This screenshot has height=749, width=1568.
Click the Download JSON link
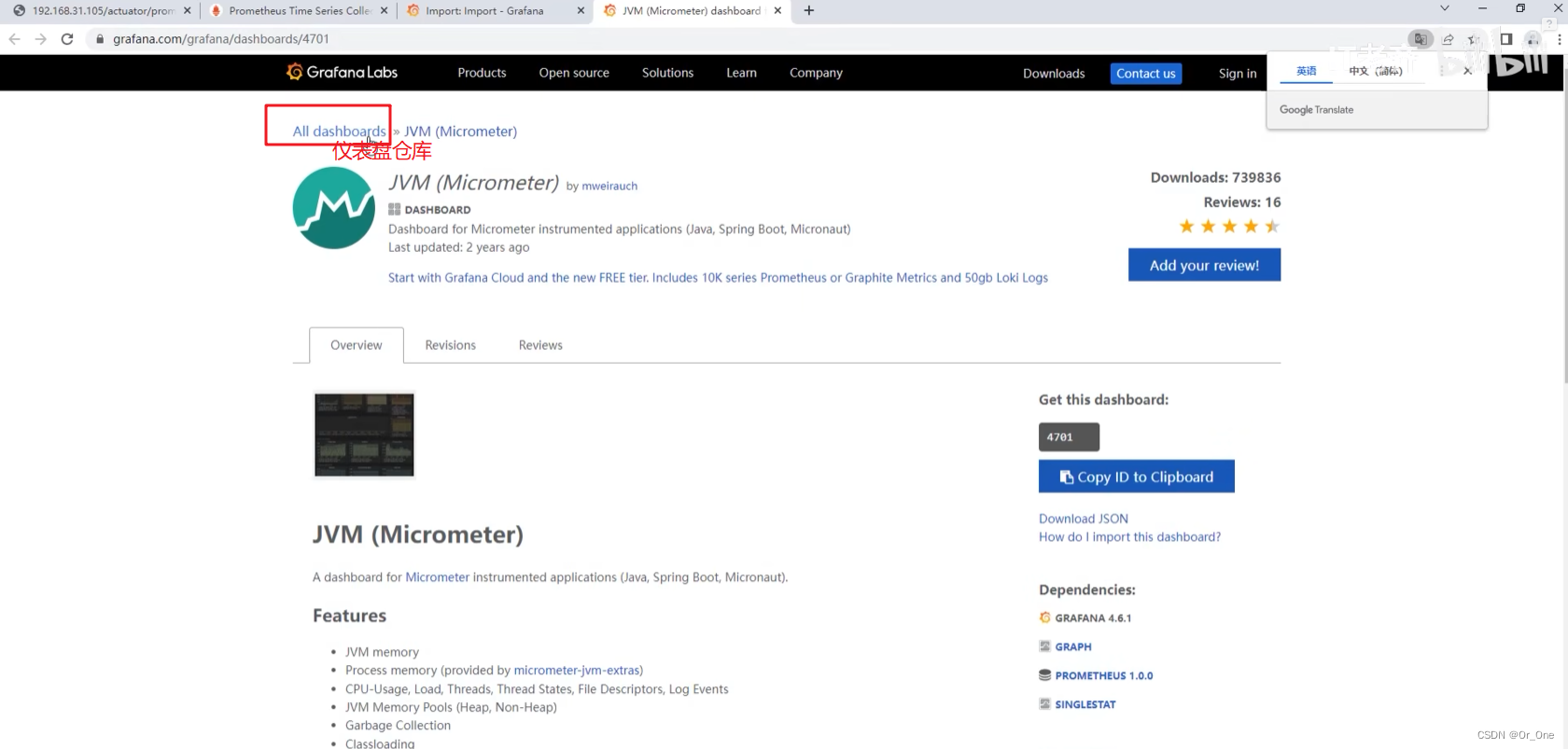pos(1083,519)
